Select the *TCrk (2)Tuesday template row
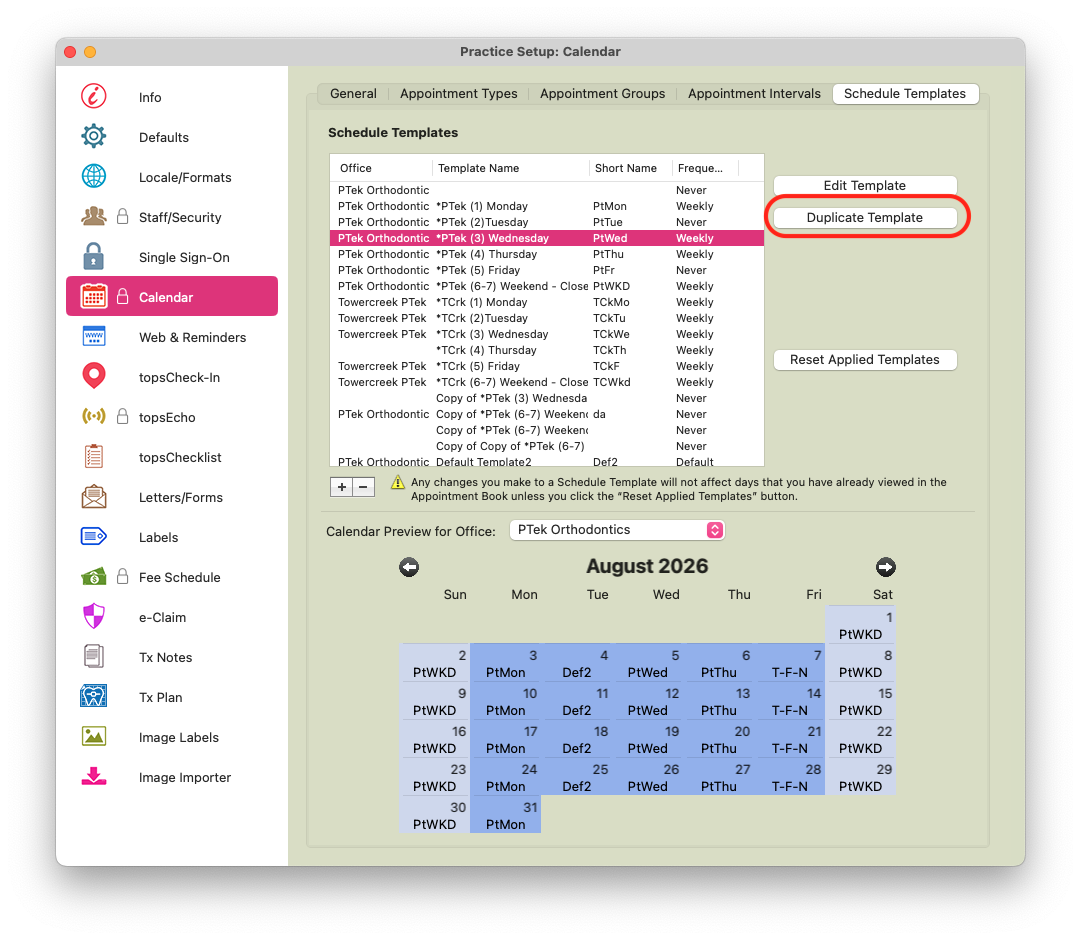This screenshot has width=1081, height=940. point(547,318)
